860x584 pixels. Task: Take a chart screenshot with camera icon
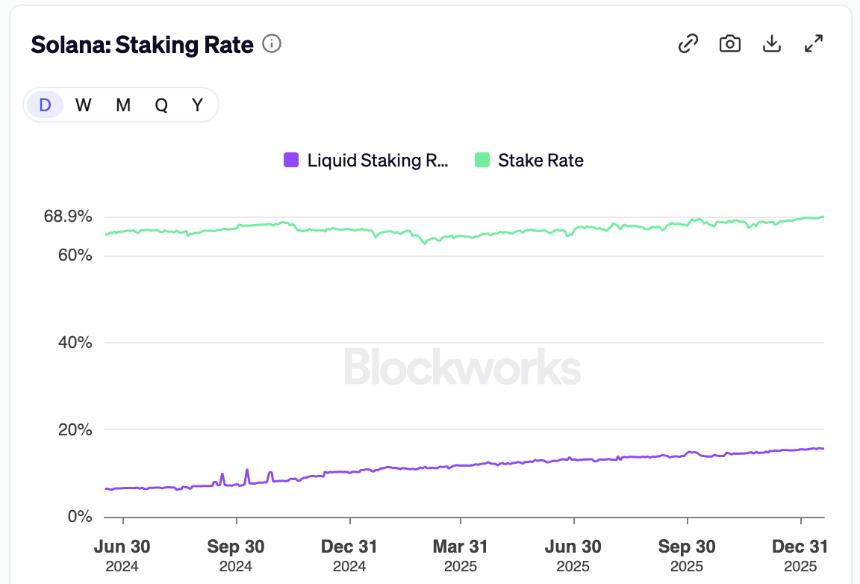(730, 43)
